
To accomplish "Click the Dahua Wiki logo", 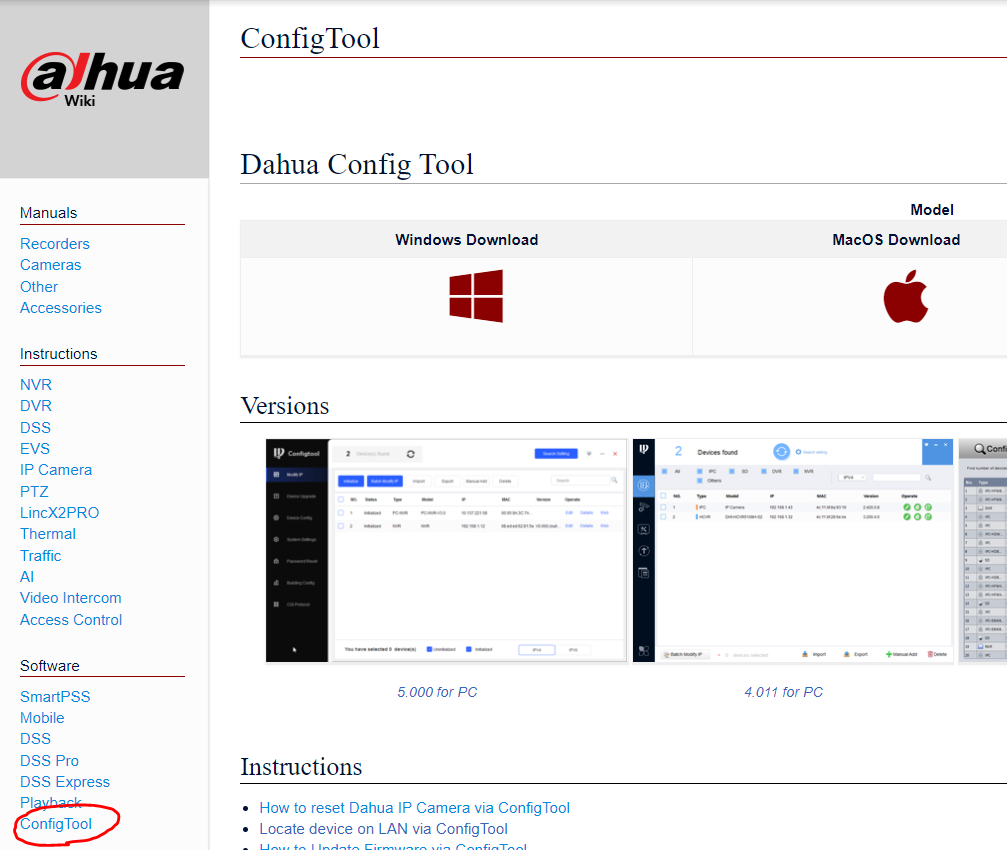I will tap(103, 80).
